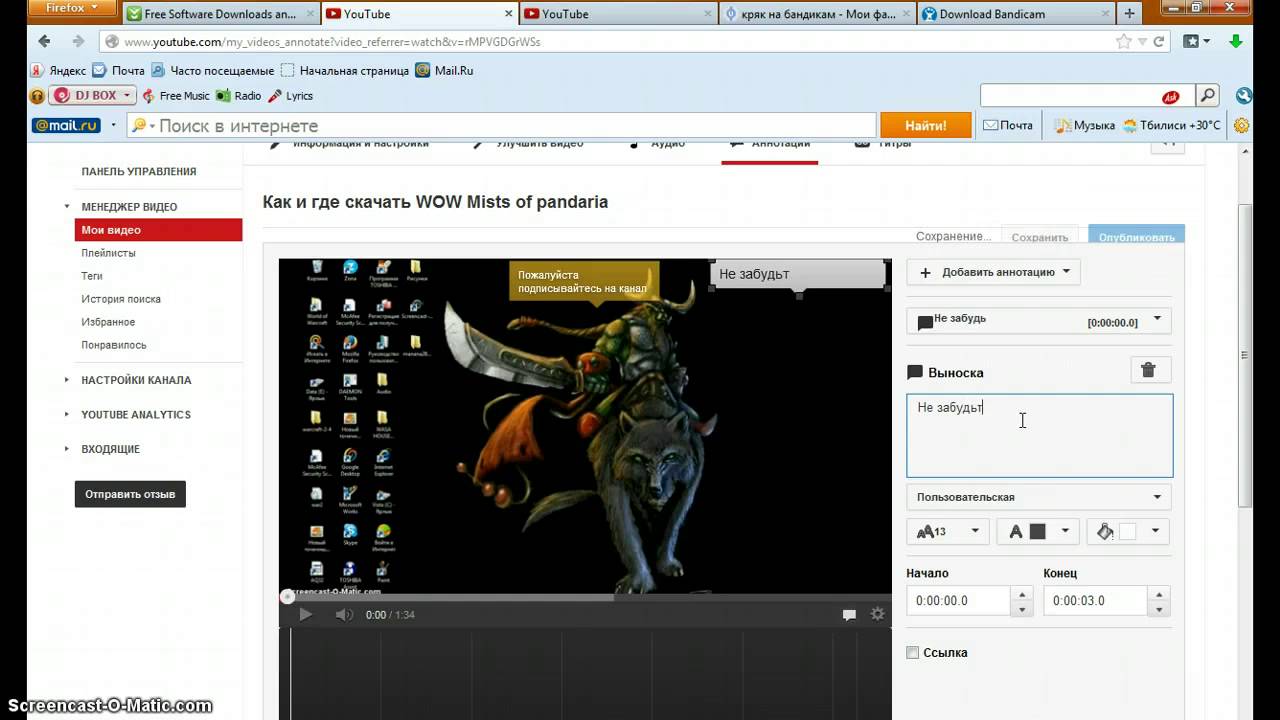Toggle annotations icon in player bar

[x=849, y=615]
